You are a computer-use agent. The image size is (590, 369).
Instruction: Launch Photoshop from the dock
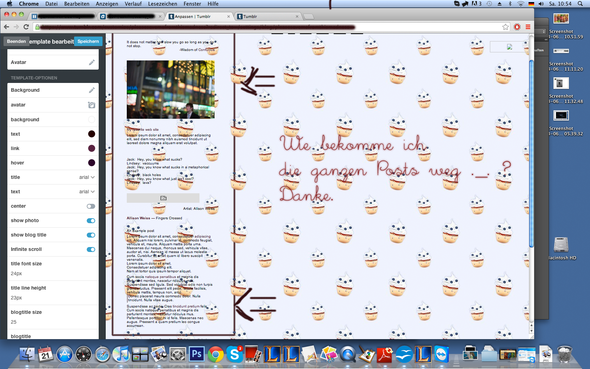[196, 354]
